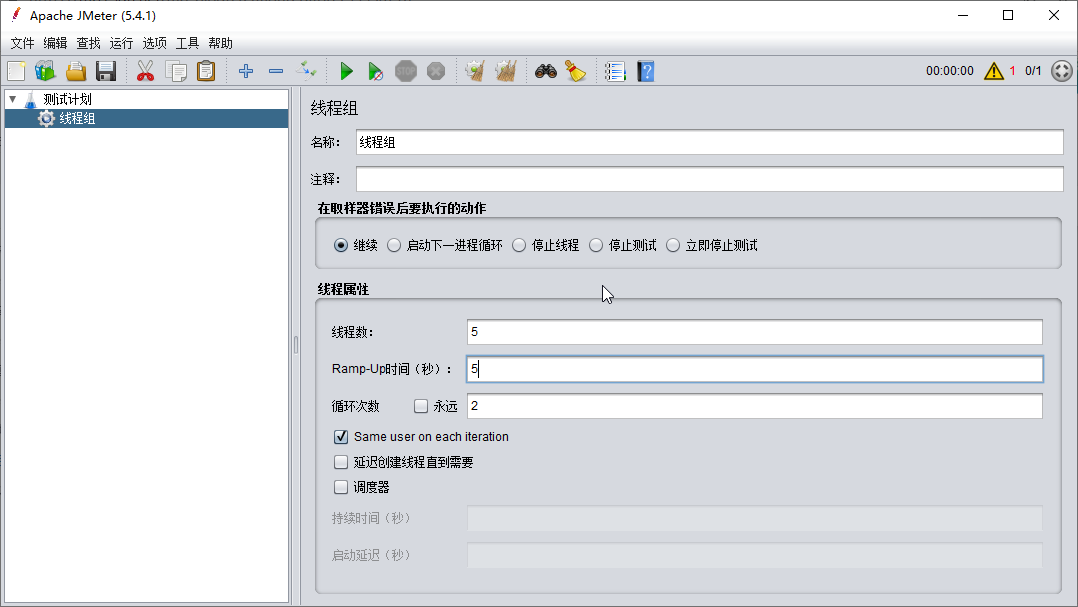This screenshot has height=607, width=1078.
Task: Click the gray Stop icon
Action: tap(406, 71)
